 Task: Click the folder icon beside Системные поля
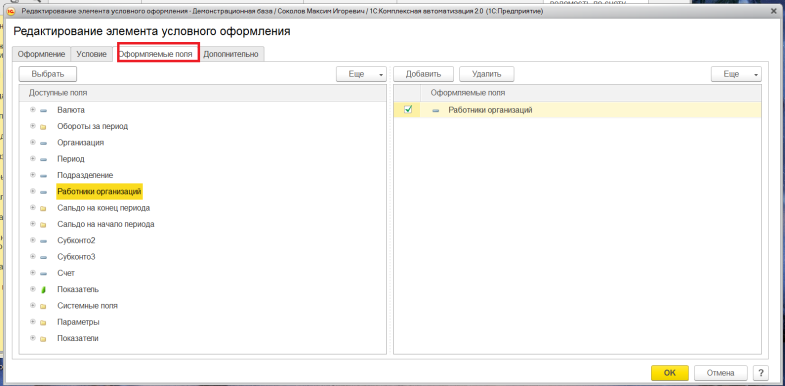pos(43,306)
